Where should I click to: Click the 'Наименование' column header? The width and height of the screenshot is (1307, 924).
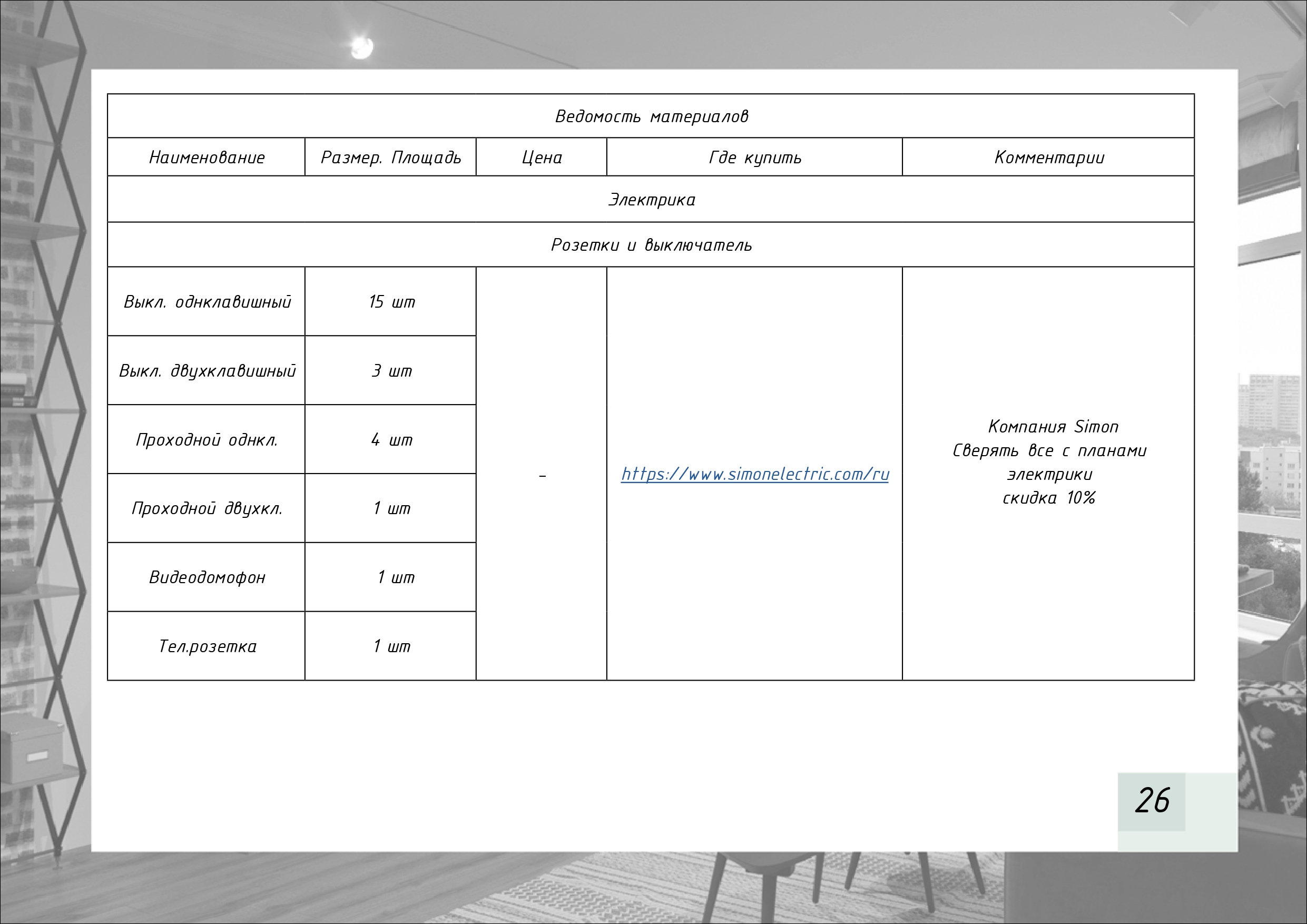tap(207, 158)
